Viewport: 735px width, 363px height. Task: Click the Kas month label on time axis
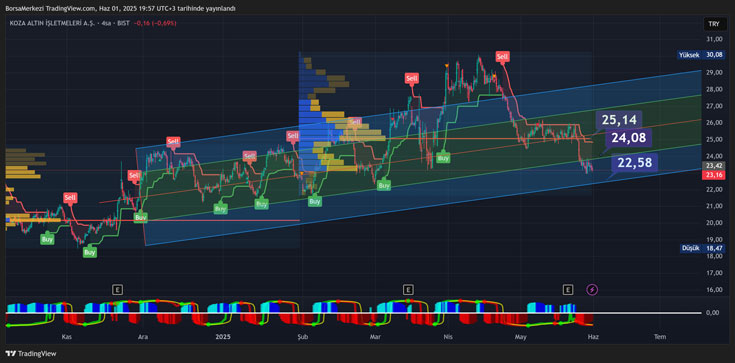67,336
